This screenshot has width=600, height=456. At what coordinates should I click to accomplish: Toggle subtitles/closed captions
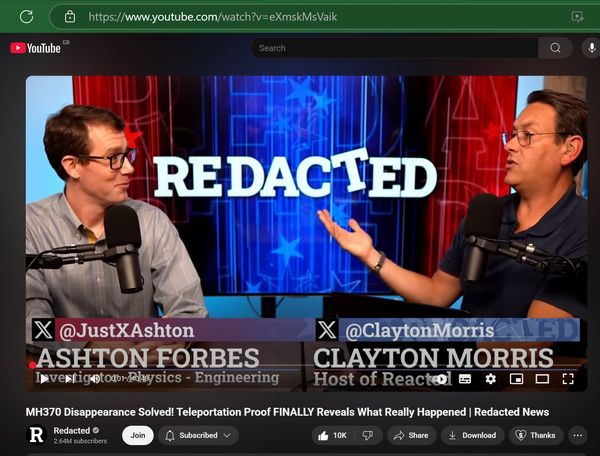point(465,379)
